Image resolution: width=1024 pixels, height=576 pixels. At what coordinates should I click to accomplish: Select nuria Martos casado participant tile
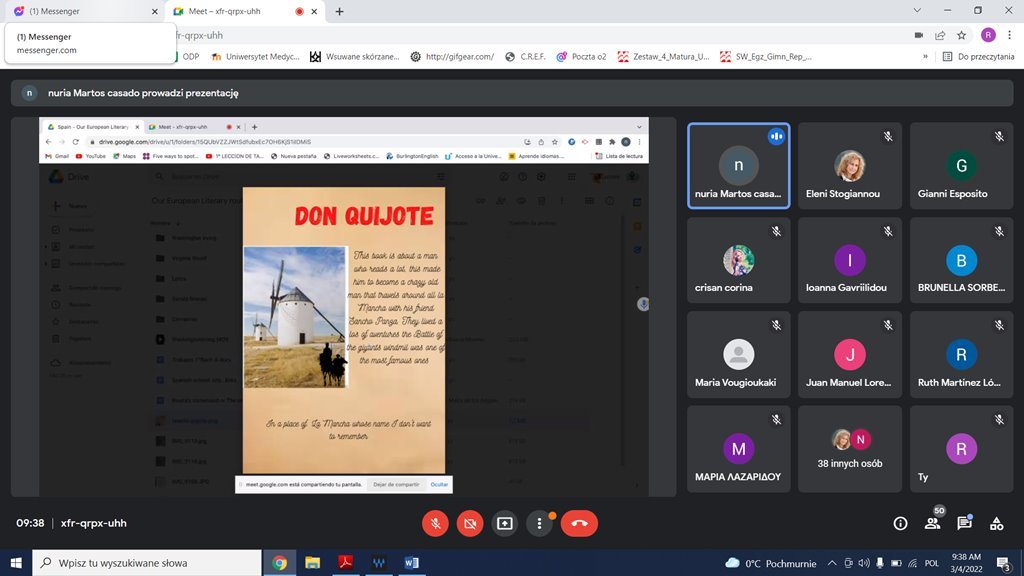(739, 166)
